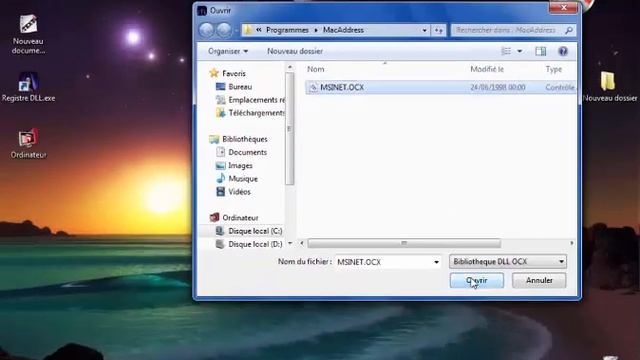This screenshot has height=360, width=640.
Task: Click the MSINET.OCX file icon
Action: tap(313, 87)
